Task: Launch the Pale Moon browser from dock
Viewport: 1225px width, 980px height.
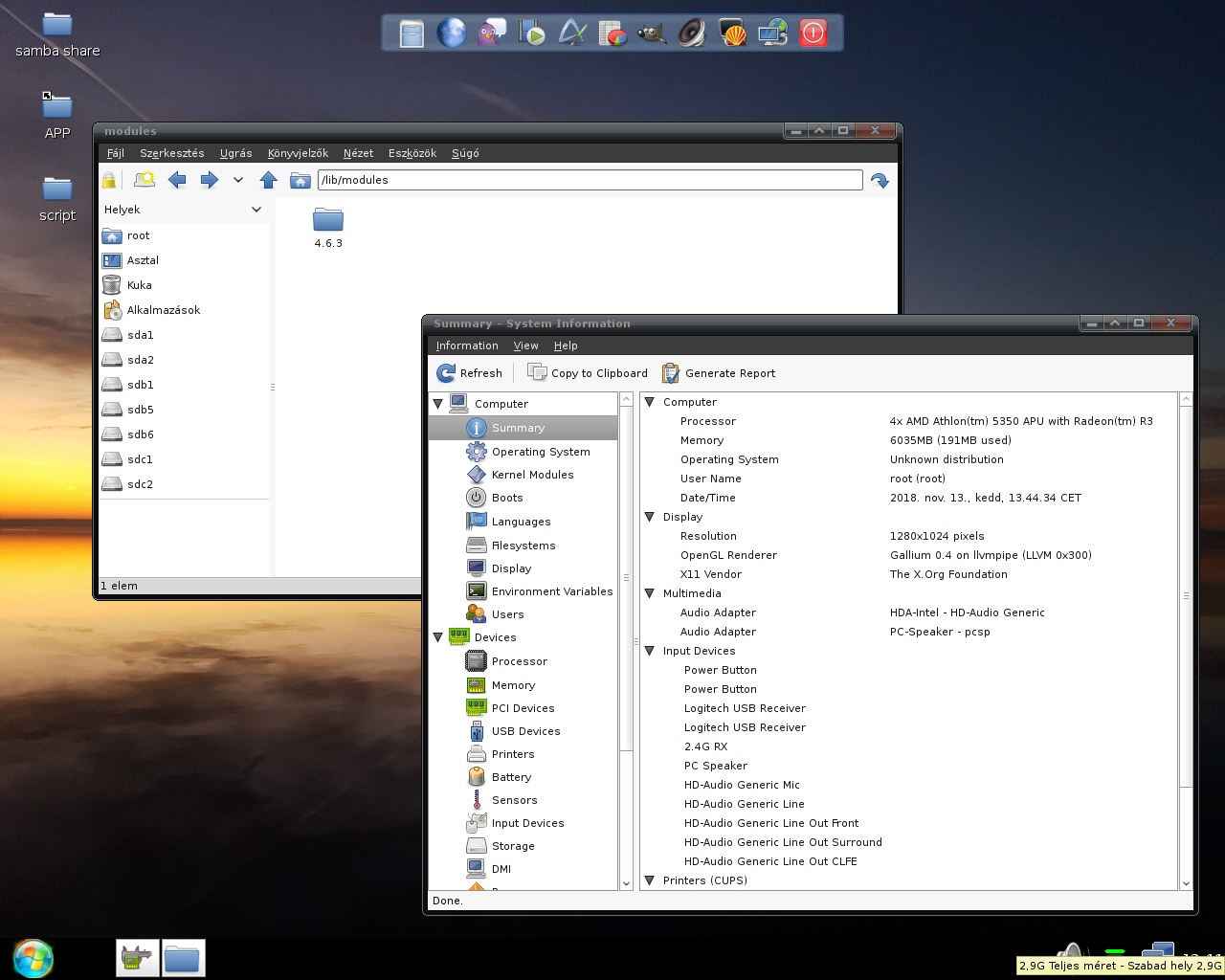Action: point(452,33)
